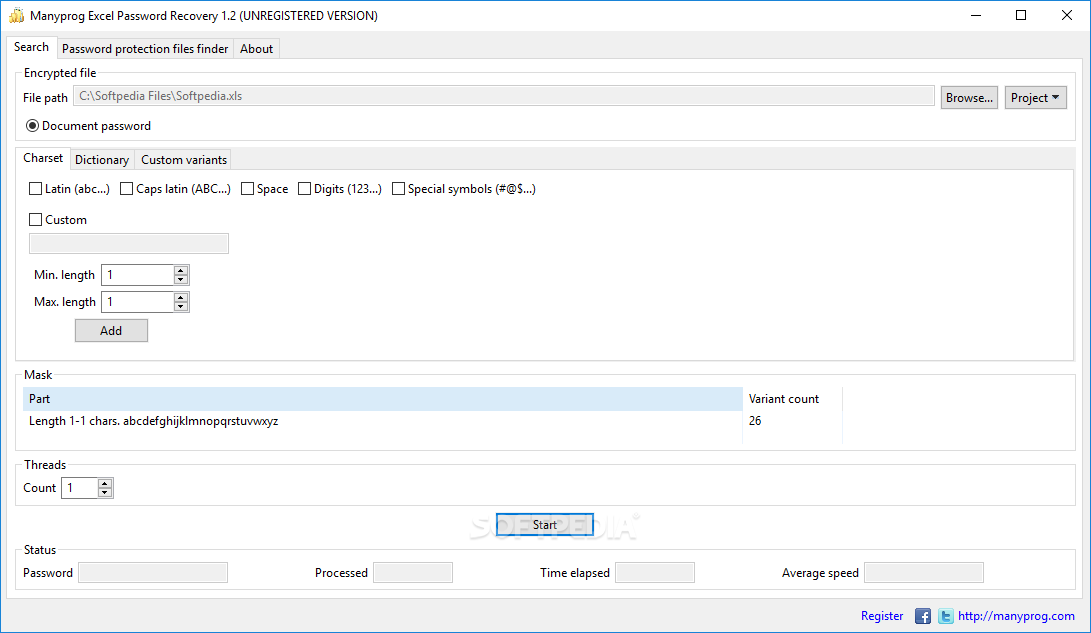Screen dimensions: 1091x633
Task: Click the Part column header
Action: click(x=383, y=399)
